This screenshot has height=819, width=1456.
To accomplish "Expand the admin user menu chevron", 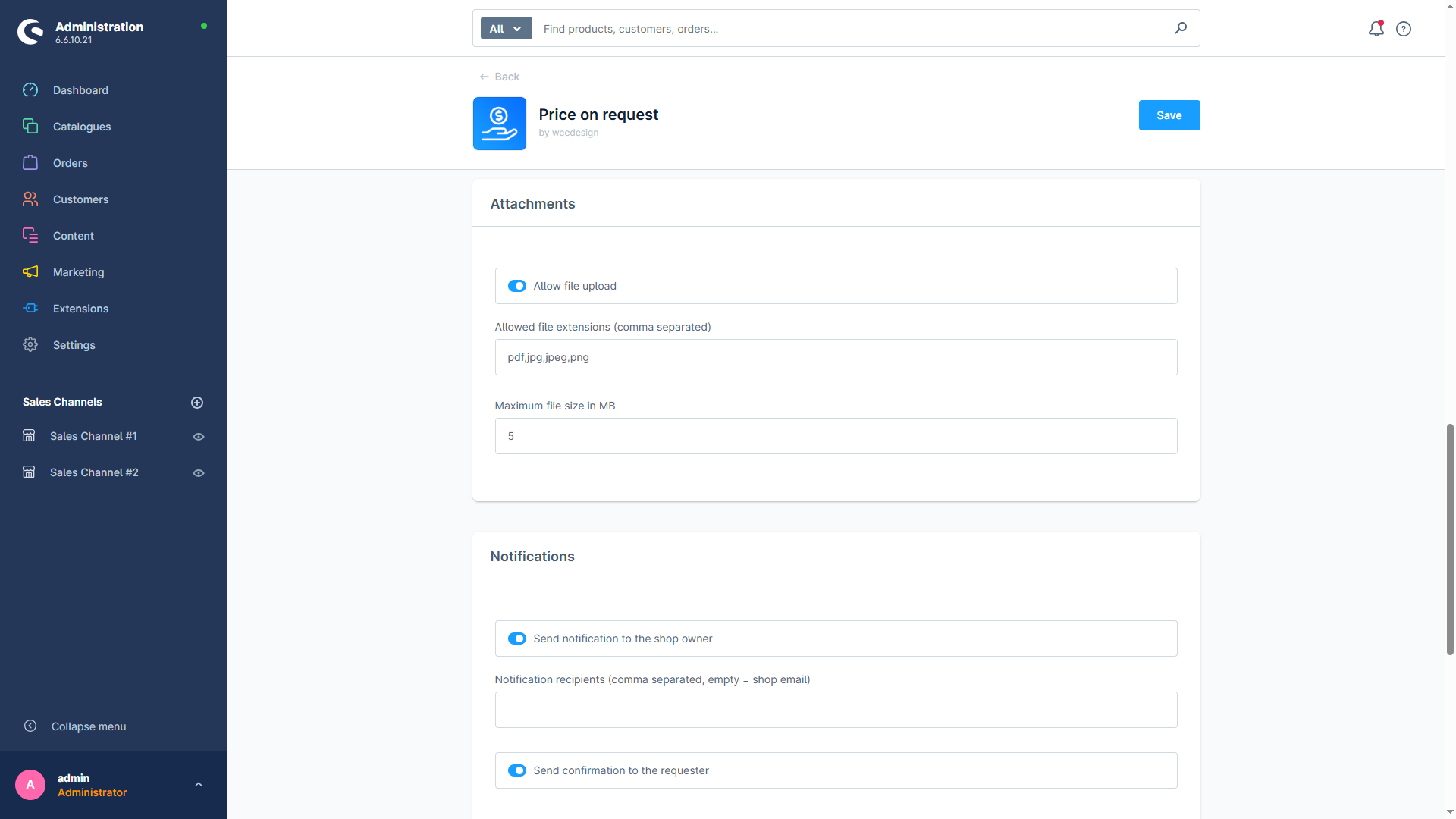I will 199,785.
